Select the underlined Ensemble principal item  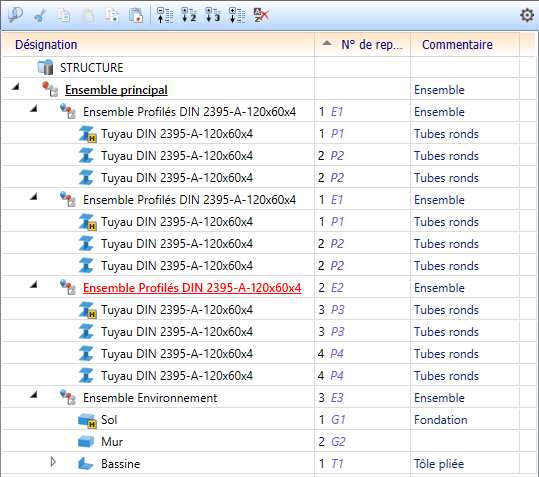point(116,90)
